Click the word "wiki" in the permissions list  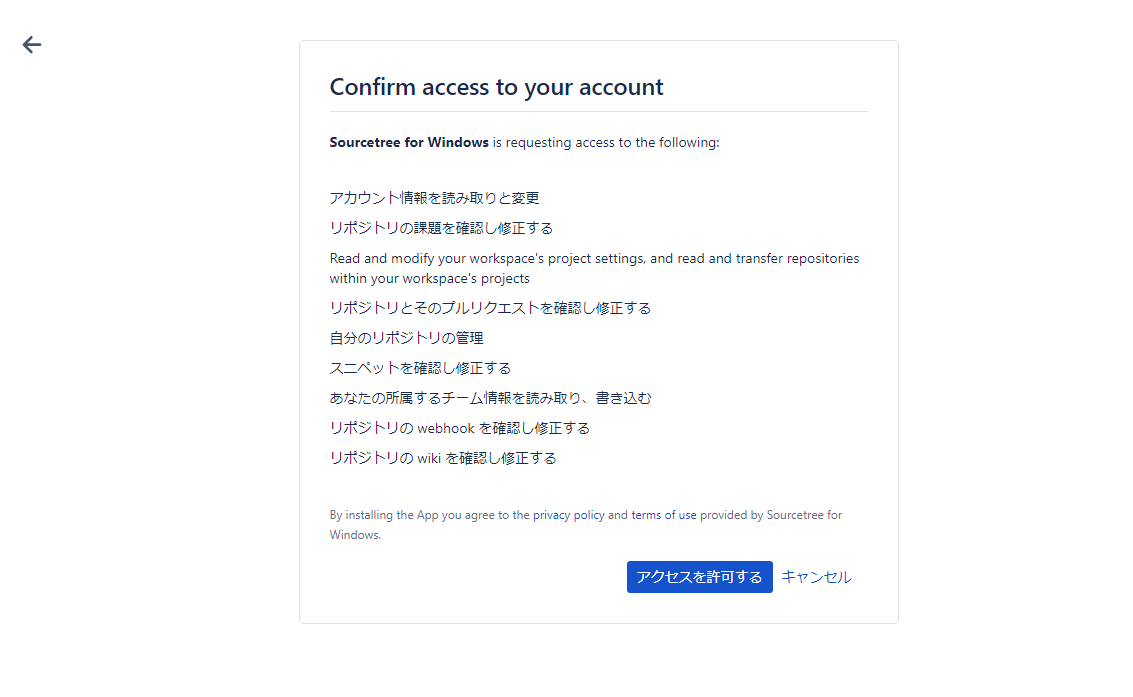pyautogui.click(x=429, y=458)
